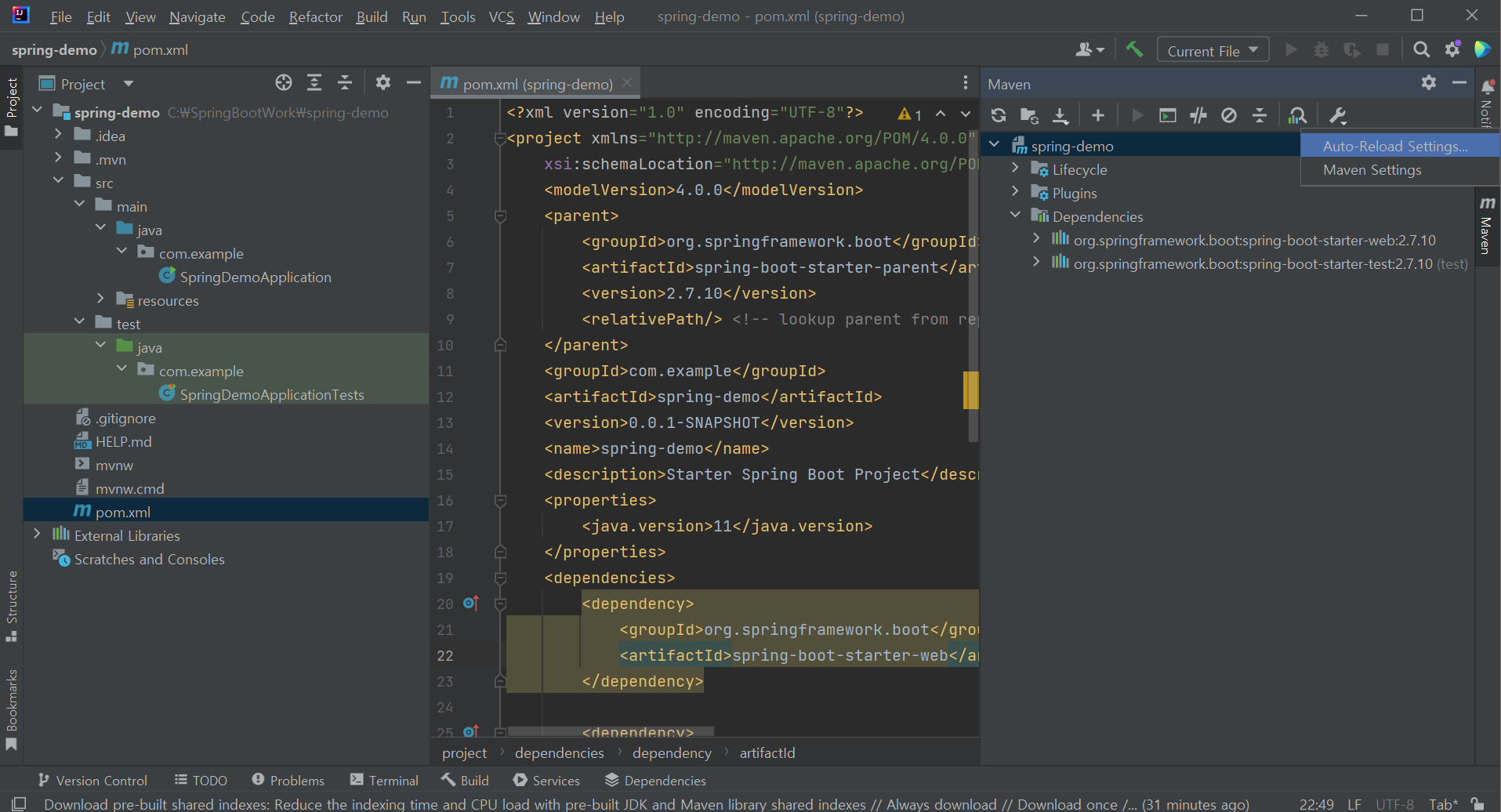Viewport: 1501px width, 812px height.
Task: Expand Plugins node in Maven panel
Action: [1015, 192]
